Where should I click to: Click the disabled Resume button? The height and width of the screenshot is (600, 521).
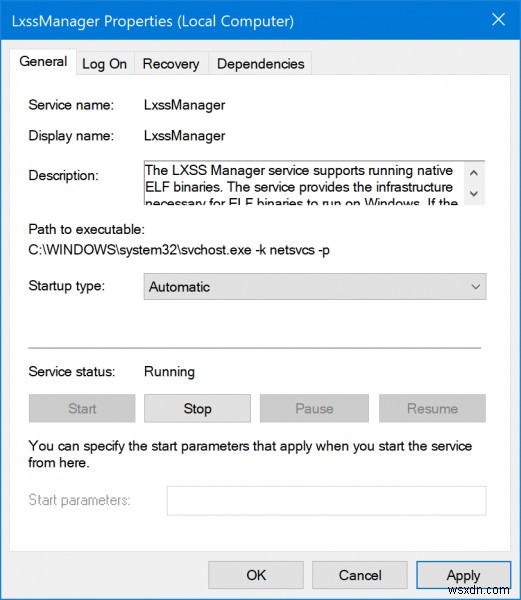coord(432,409)
